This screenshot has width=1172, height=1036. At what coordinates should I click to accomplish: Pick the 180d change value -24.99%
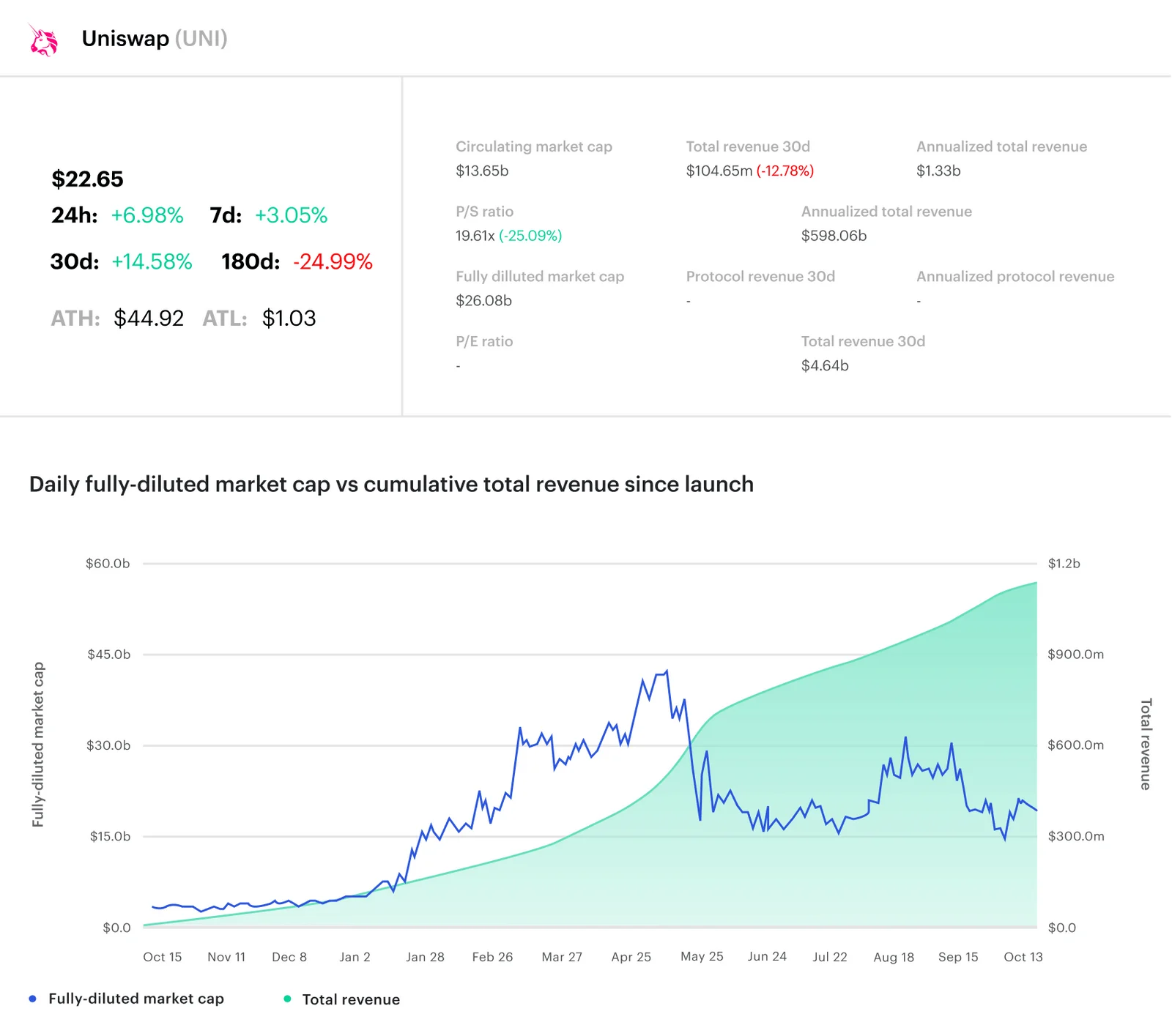tap(333, 261)
